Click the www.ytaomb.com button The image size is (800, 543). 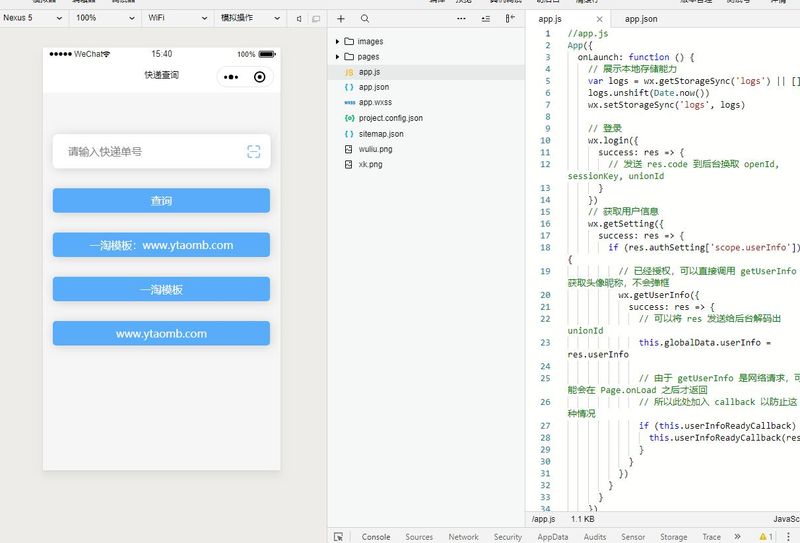161,333
